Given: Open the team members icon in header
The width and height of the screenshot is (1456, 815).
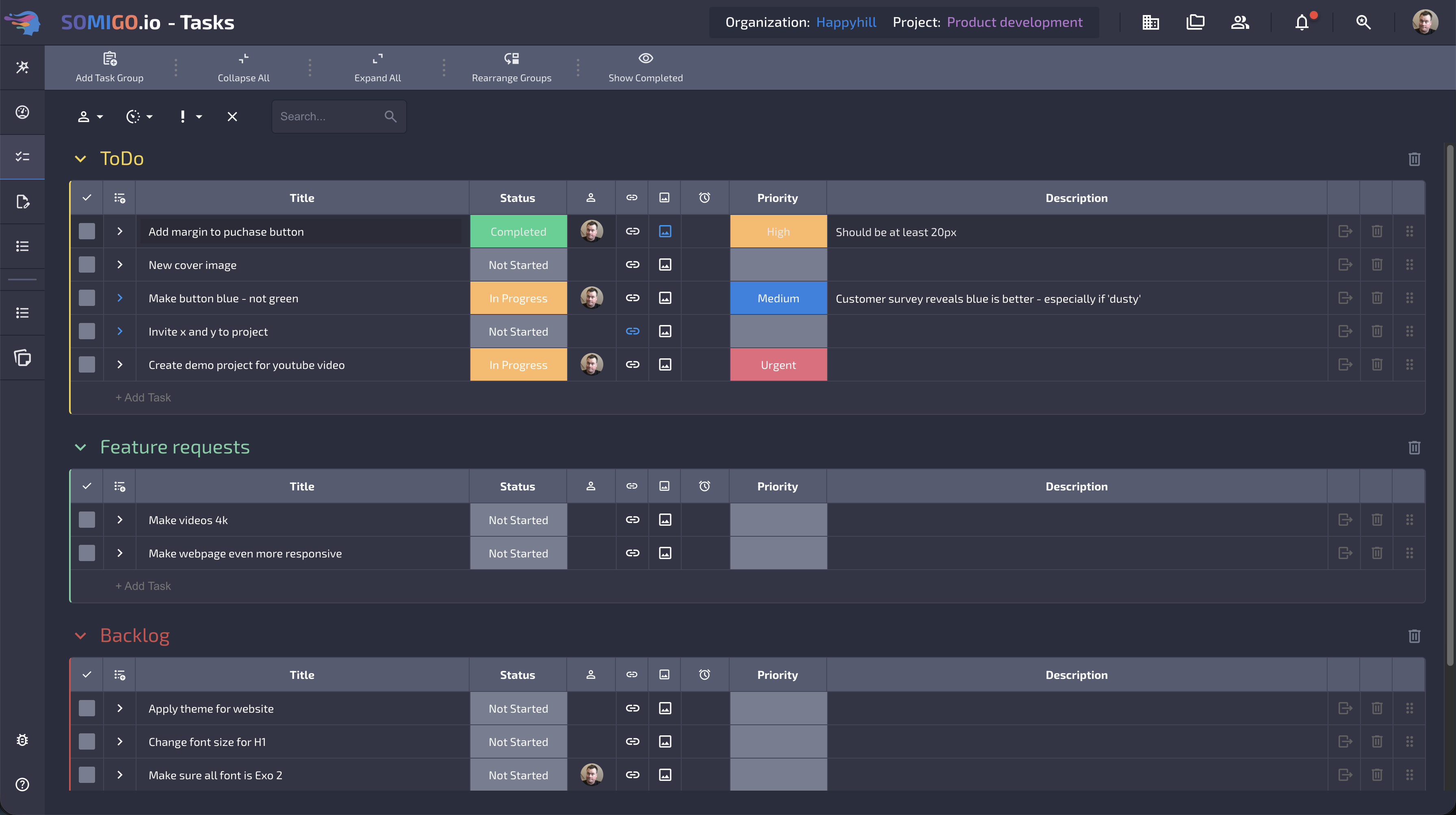Looking at the screenshot, I should pos(1239,23).
